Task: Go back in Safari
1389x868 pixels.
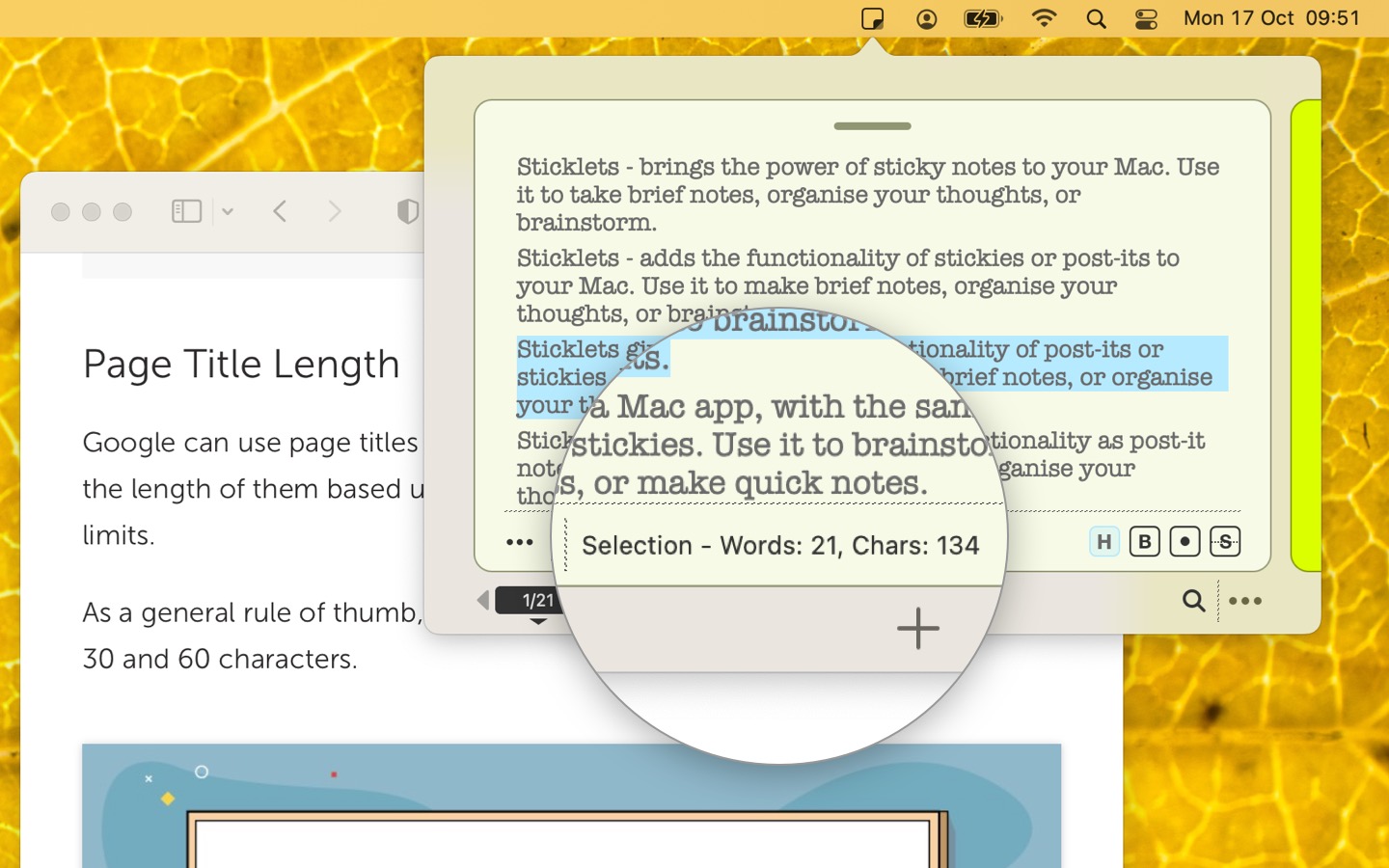Action: pos(280,211)
